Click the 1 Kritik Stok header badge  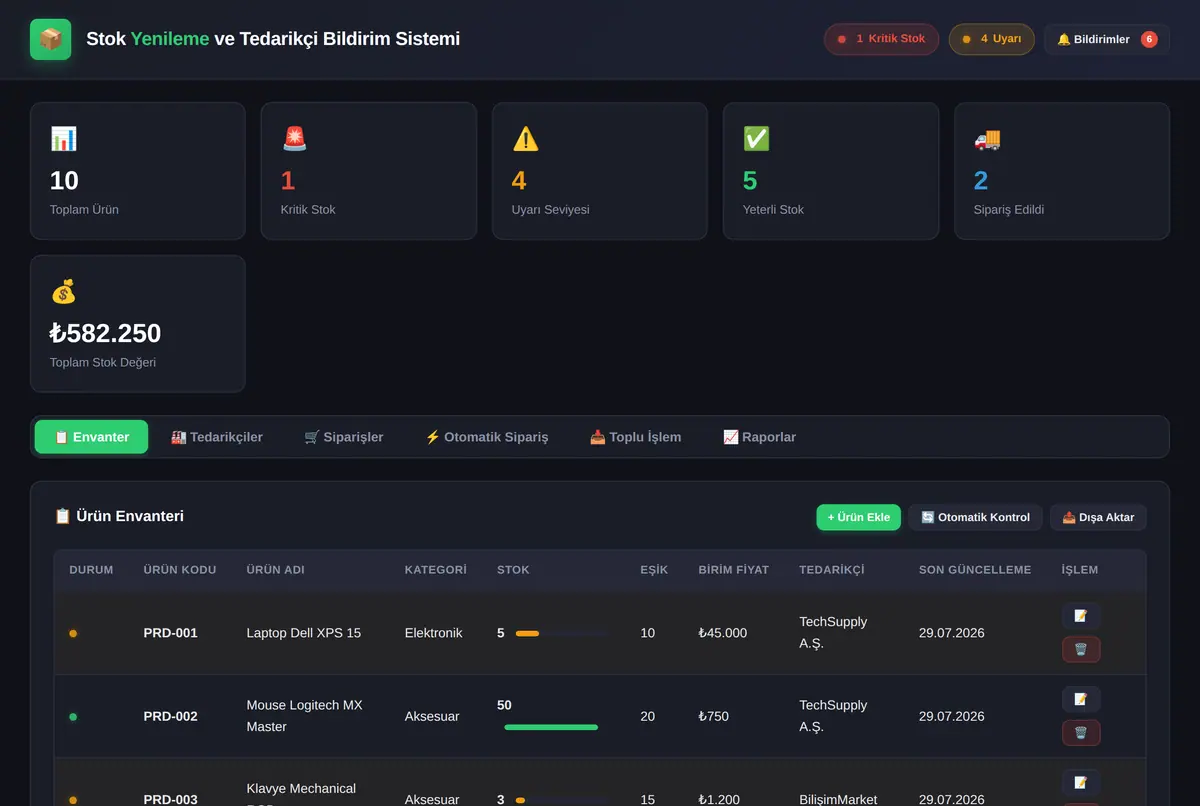881,39
